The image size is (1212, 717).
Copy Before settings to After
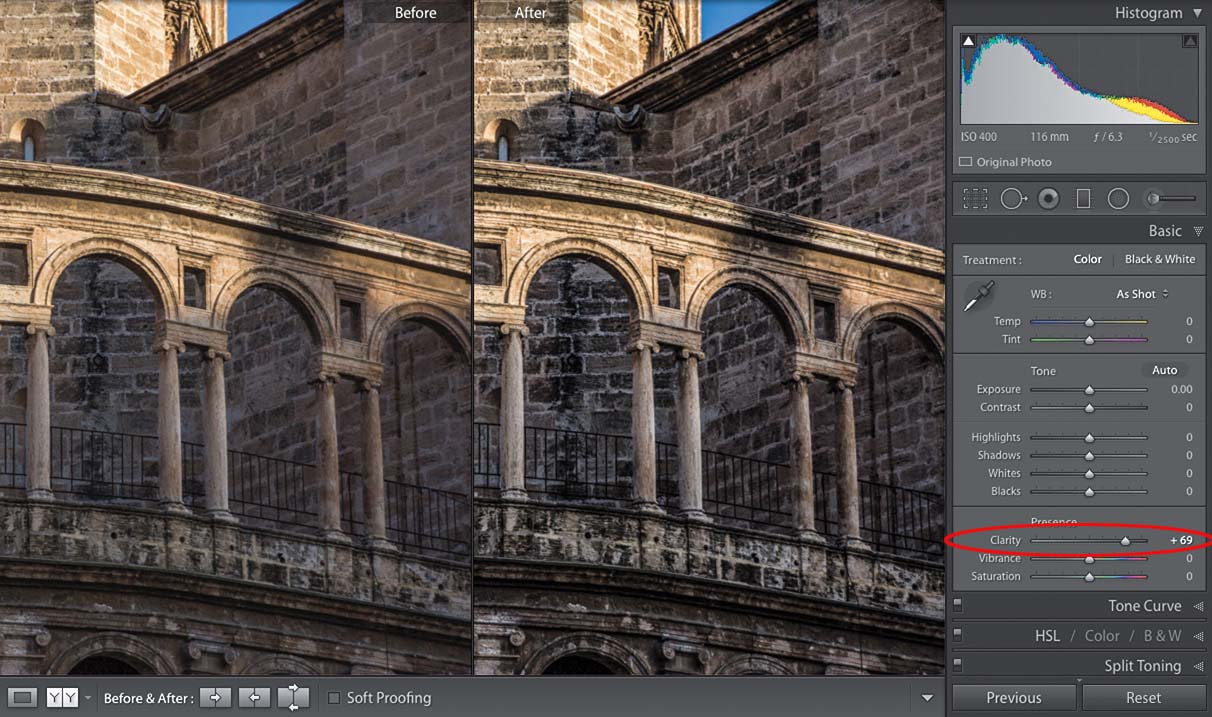[x=215, y=698]
